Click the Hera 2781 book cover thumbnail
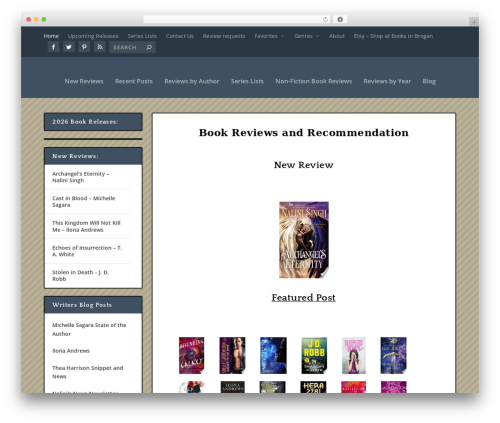The width and height of the screenshot is (500, 423). pos(313,387)
